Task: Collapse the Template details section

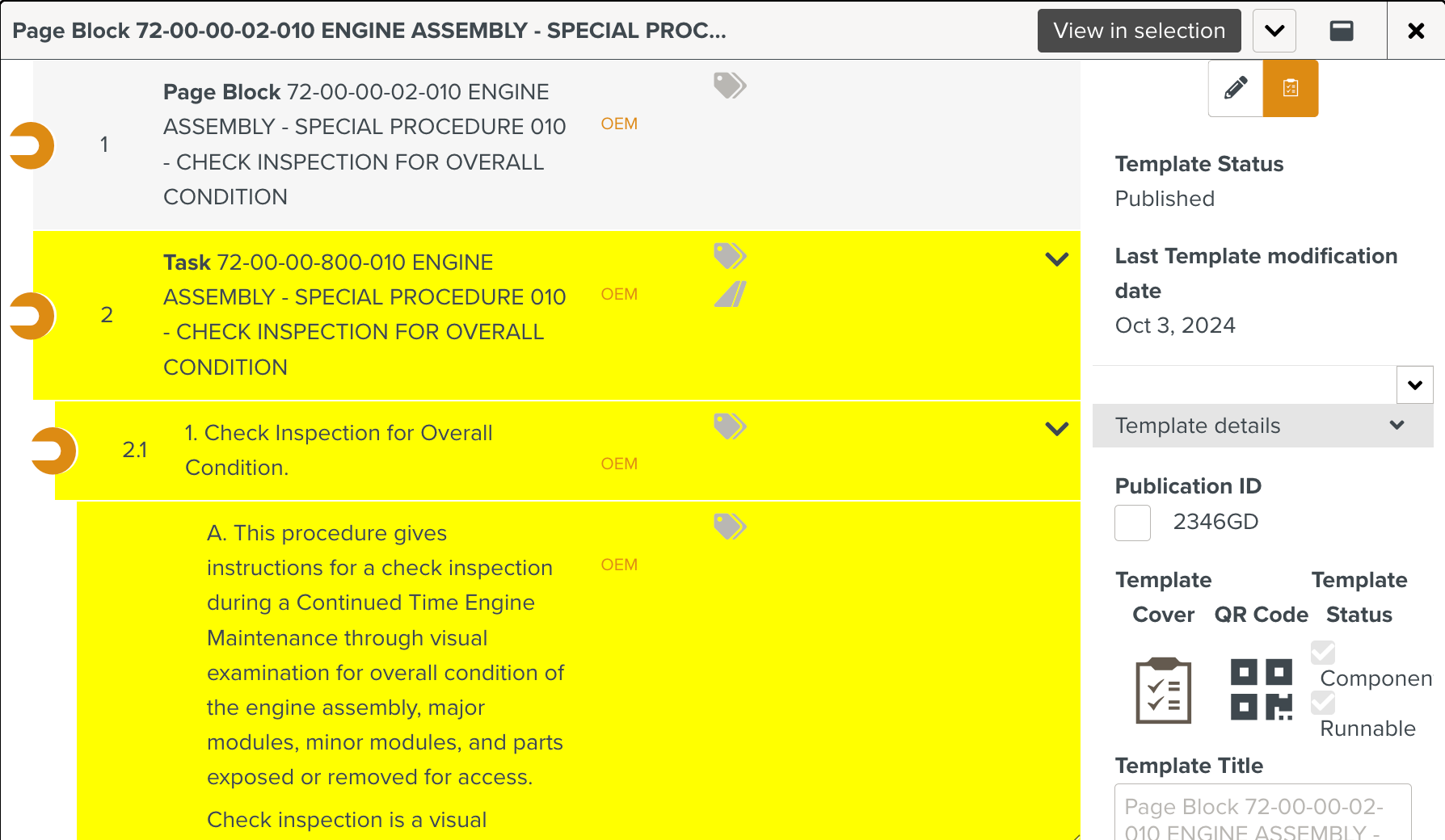Action: [x=1396, y=426]
